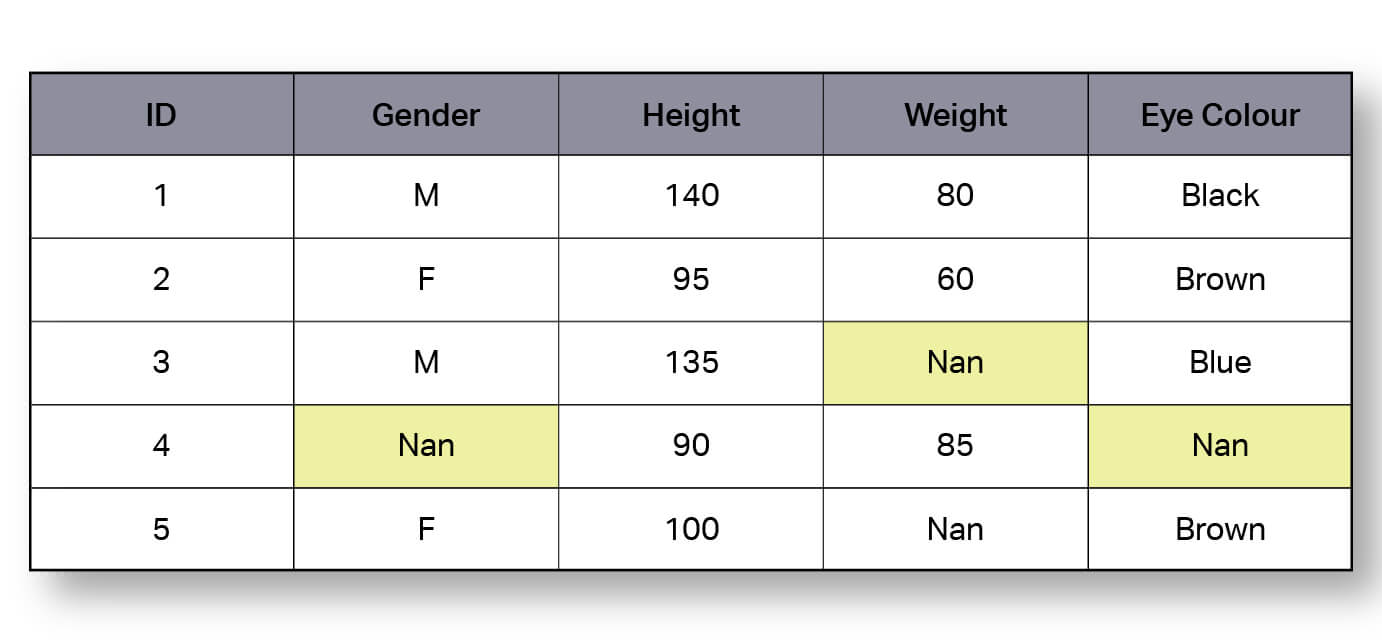This screenshot has height=643, width=1382.
Task: Select the Weight column header
Action: tap(955, 114)
